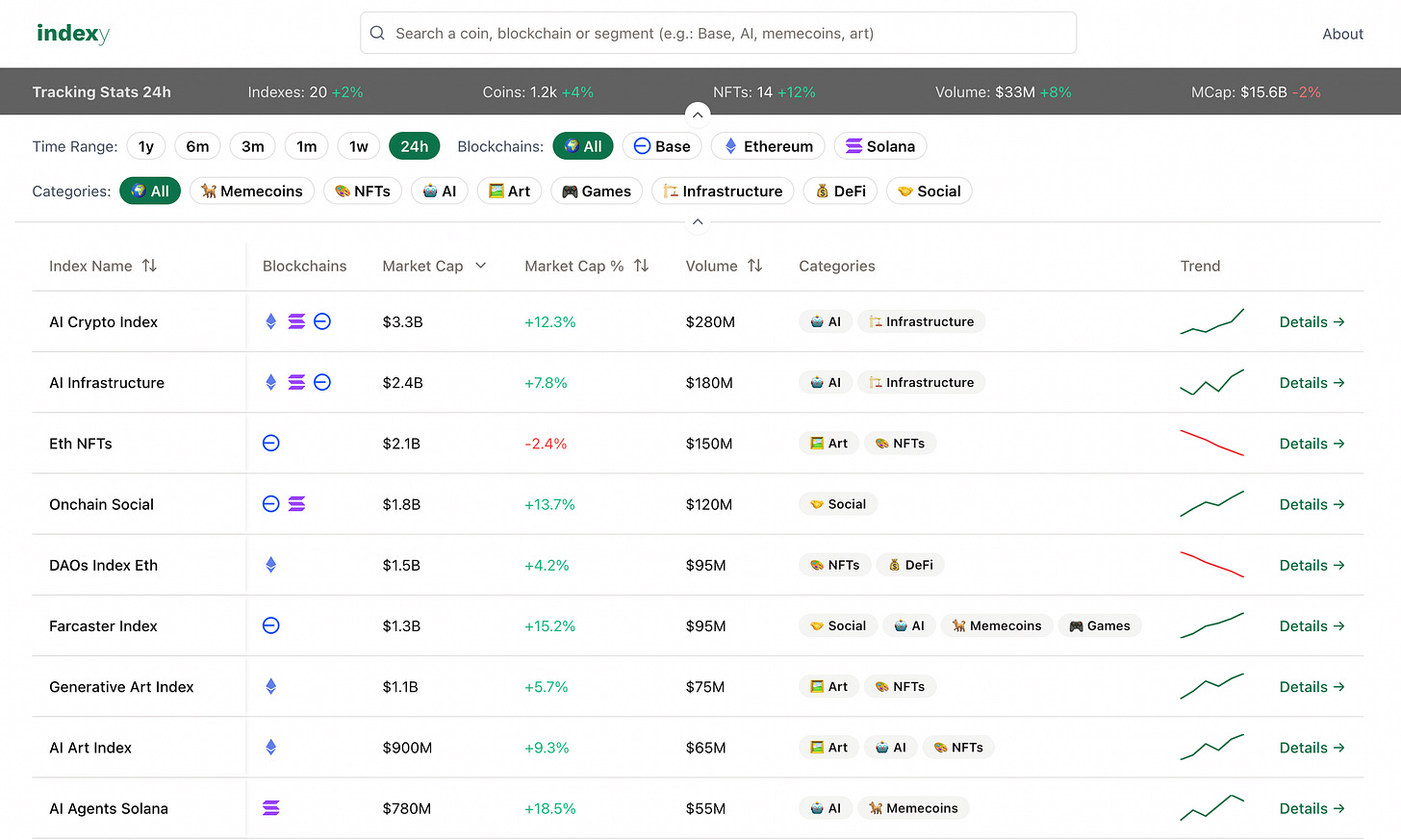This screenshot has height=840, width=1401.
Task: Click Infrastructure tag in AI Infrastructure row
Action: pos(921,382)
